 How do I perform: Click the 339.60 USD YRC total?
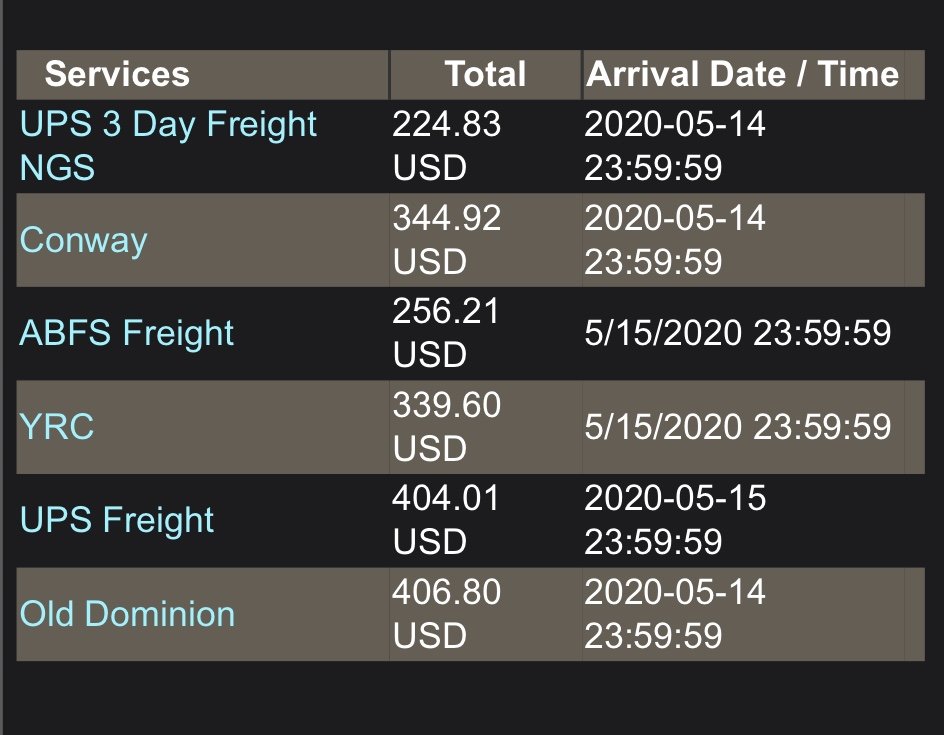pyautogui.click(x=447, y=426)
